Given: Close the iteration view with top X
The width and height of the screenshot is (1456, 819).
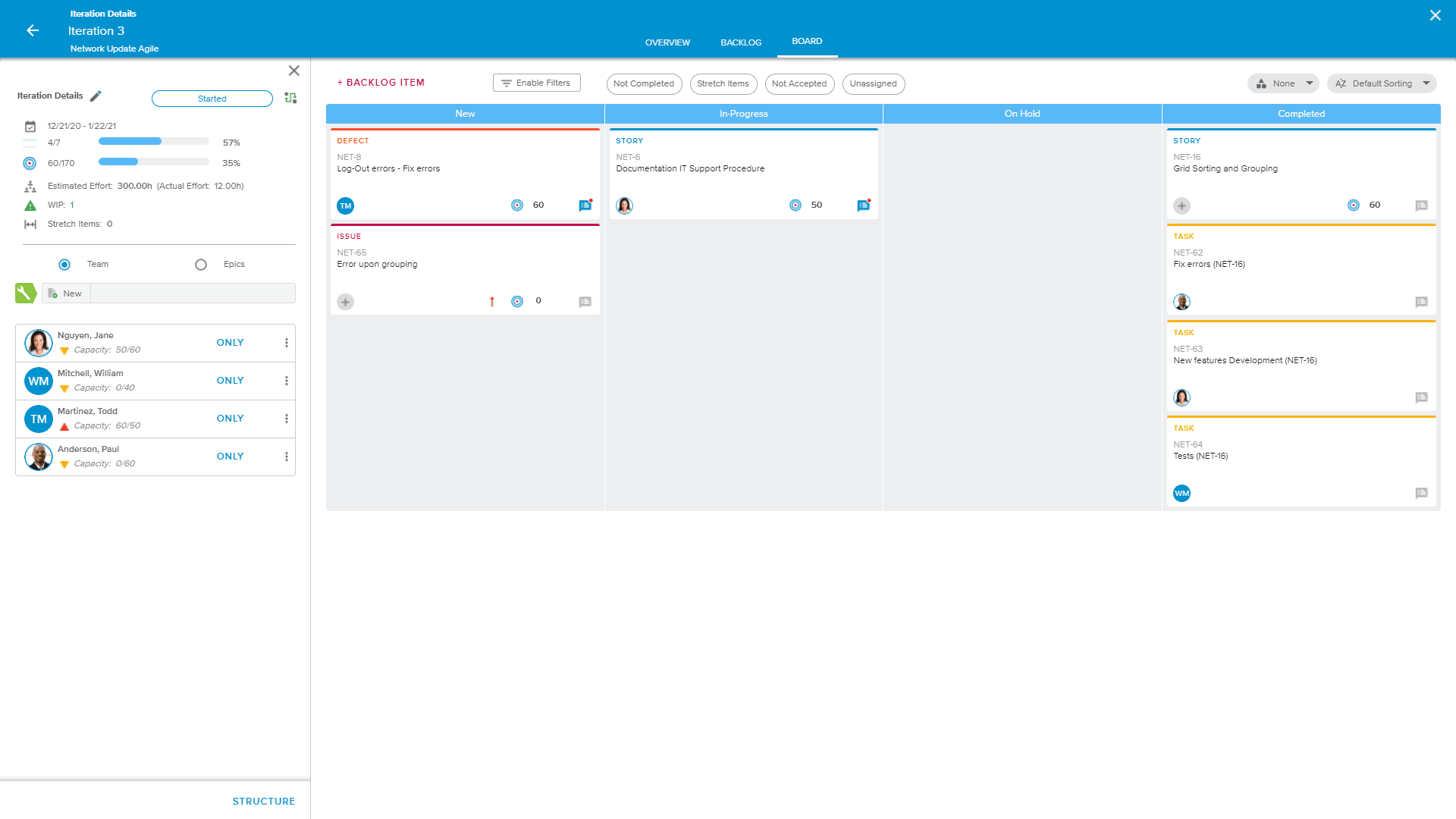Looking at the screenshot, I should pyautogui.click(x=1436, y=15).
